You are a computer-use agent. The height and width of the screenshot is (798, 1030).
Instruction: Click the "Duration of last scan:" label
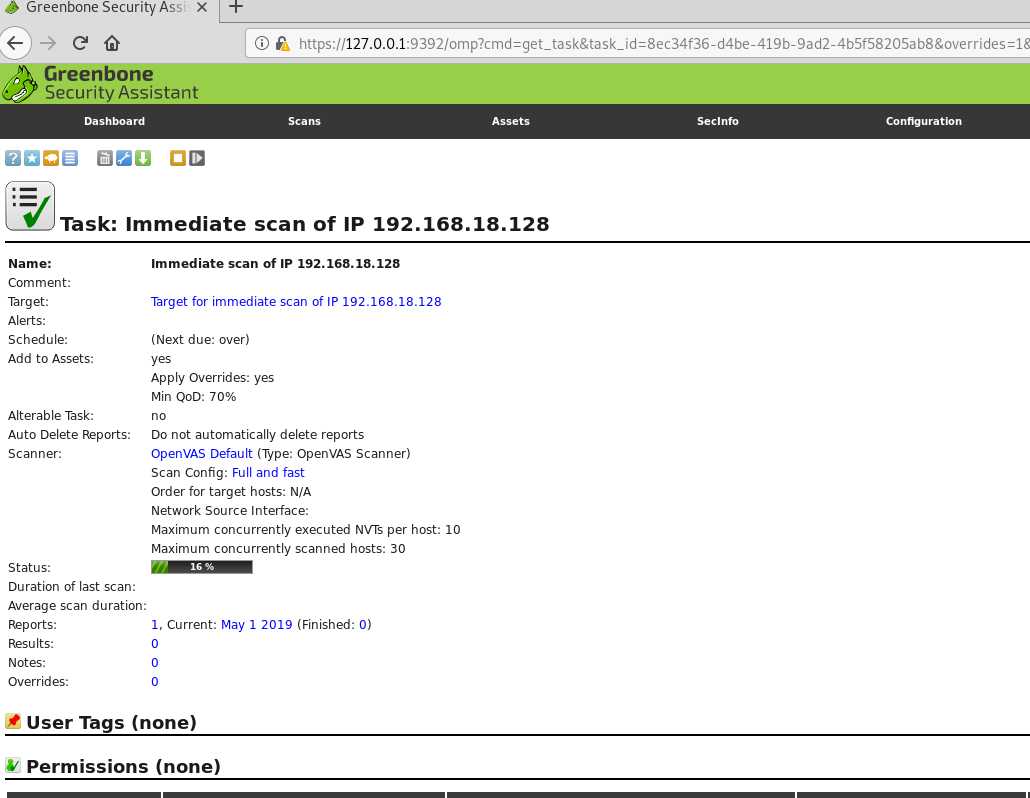click(x=72, y=587)
